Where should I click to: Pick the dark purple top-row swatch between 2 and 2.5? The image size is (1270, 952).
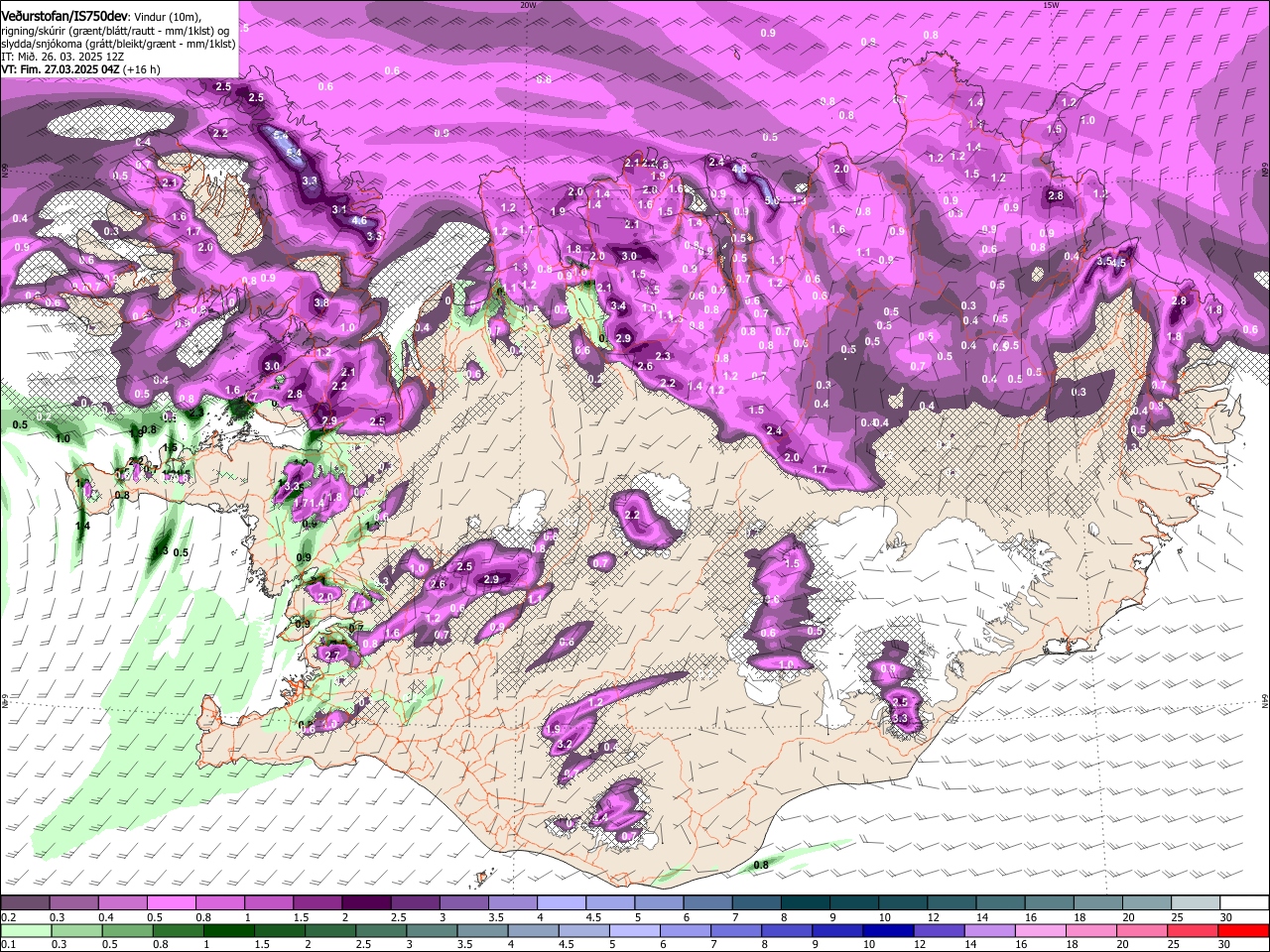(366, 902)
